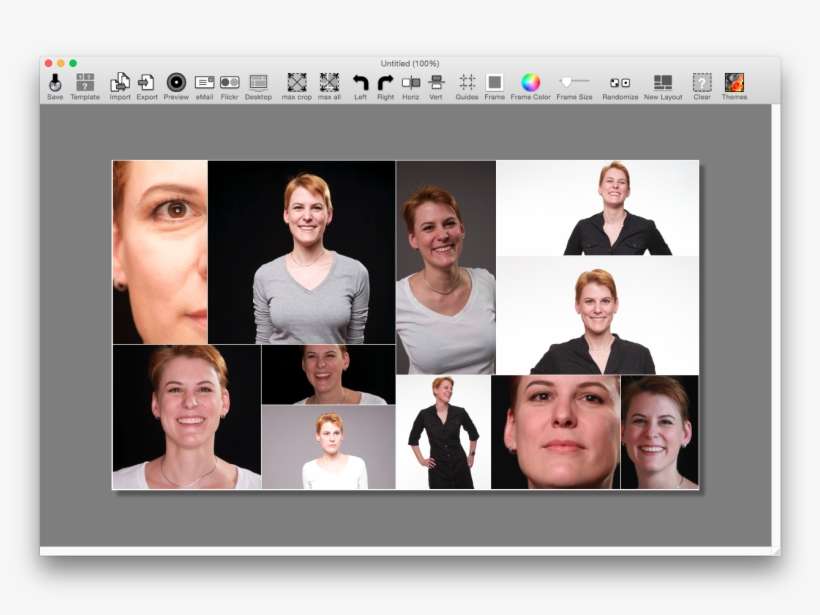Flip the image Horiz
The width and height of the screenshot is (820, 615).
pos(411,85)
